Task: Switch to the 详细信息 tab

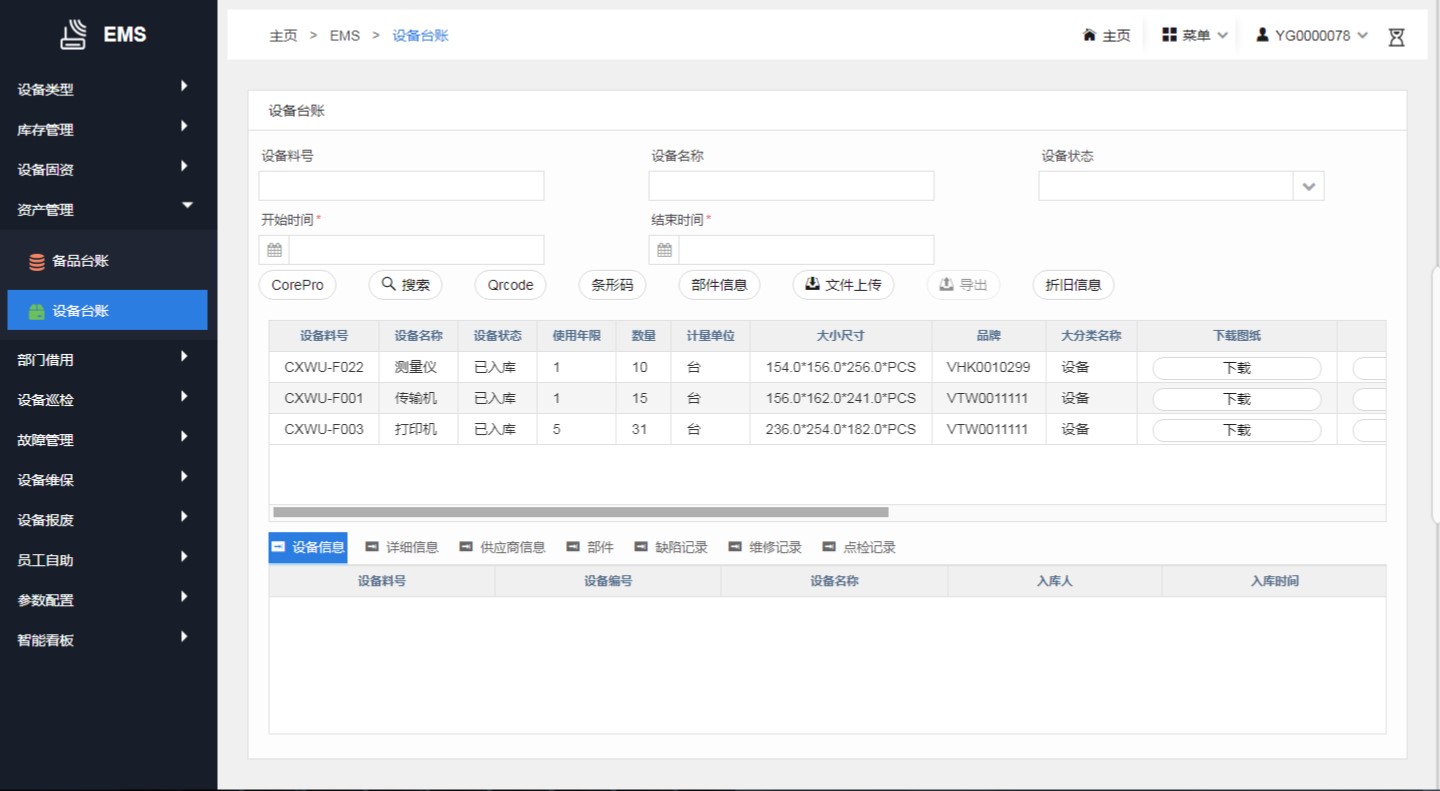Action: pyautogui.click(x=402, y=547)
